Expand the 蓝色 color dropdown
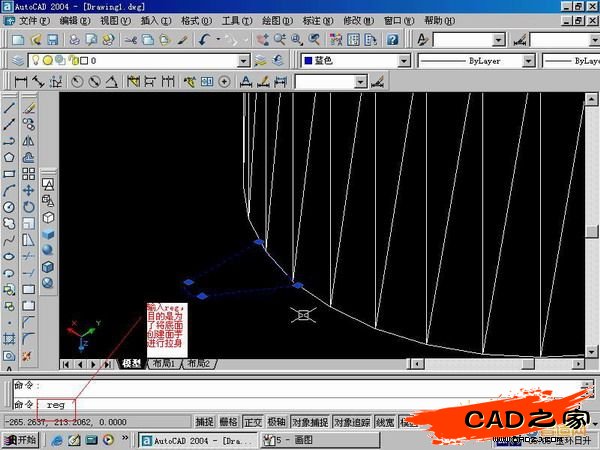This screenshot has height=450, width=600. 403,60
